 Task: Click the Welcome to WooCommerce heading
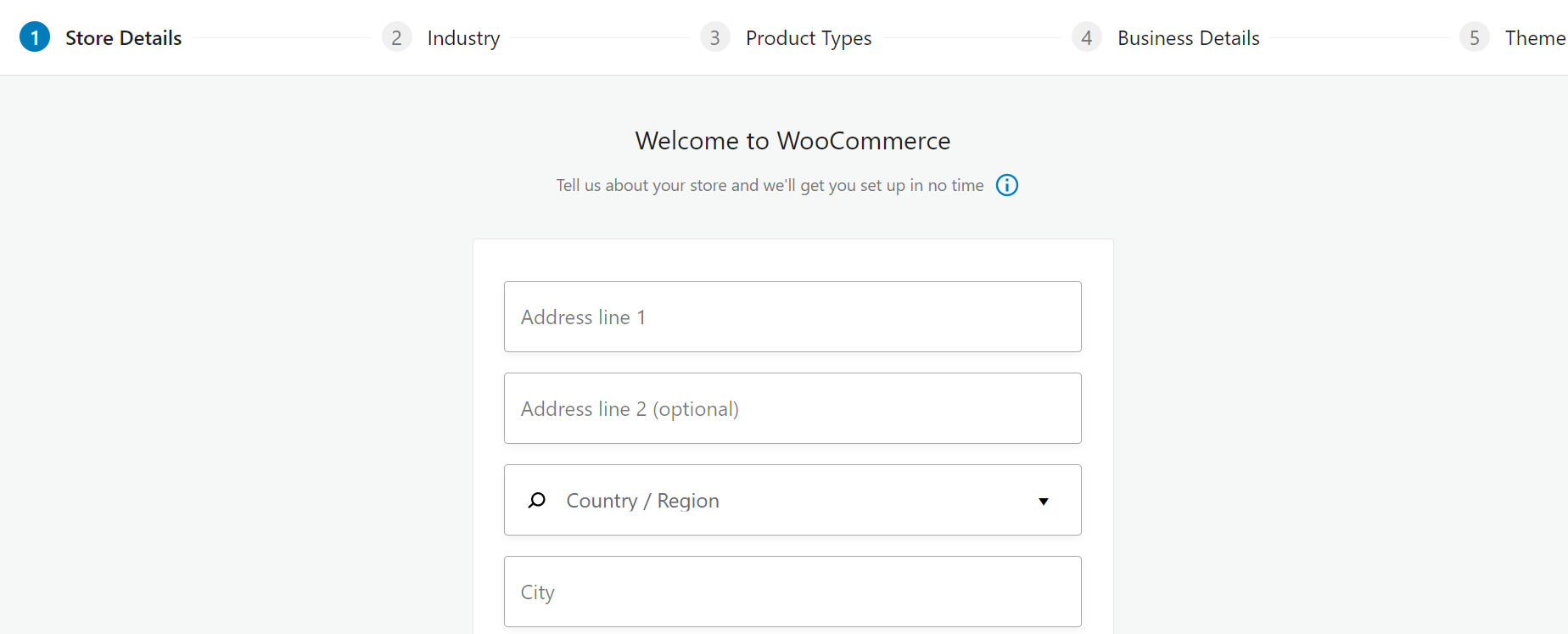[x=792, y=141]
